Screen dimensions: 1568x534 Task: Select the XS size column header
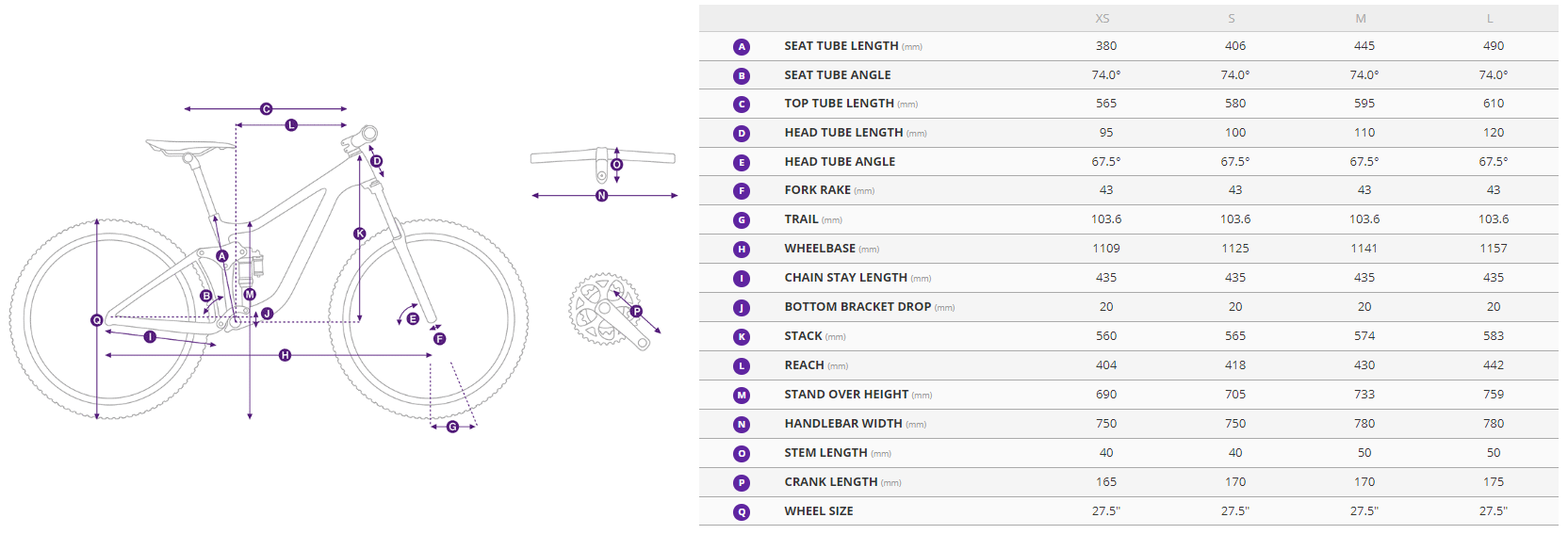1102,18
